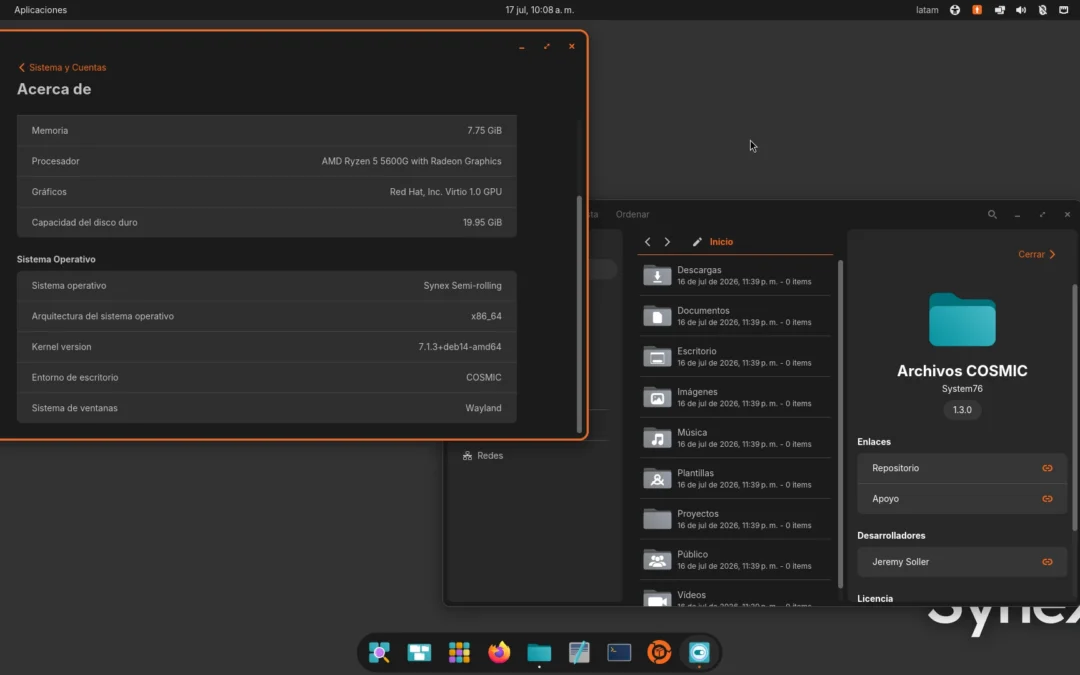Open COSMIC Settings from the dock
Image resolution: width=1080 pixels, height=675 pixels.
click(x=698, y=652)
